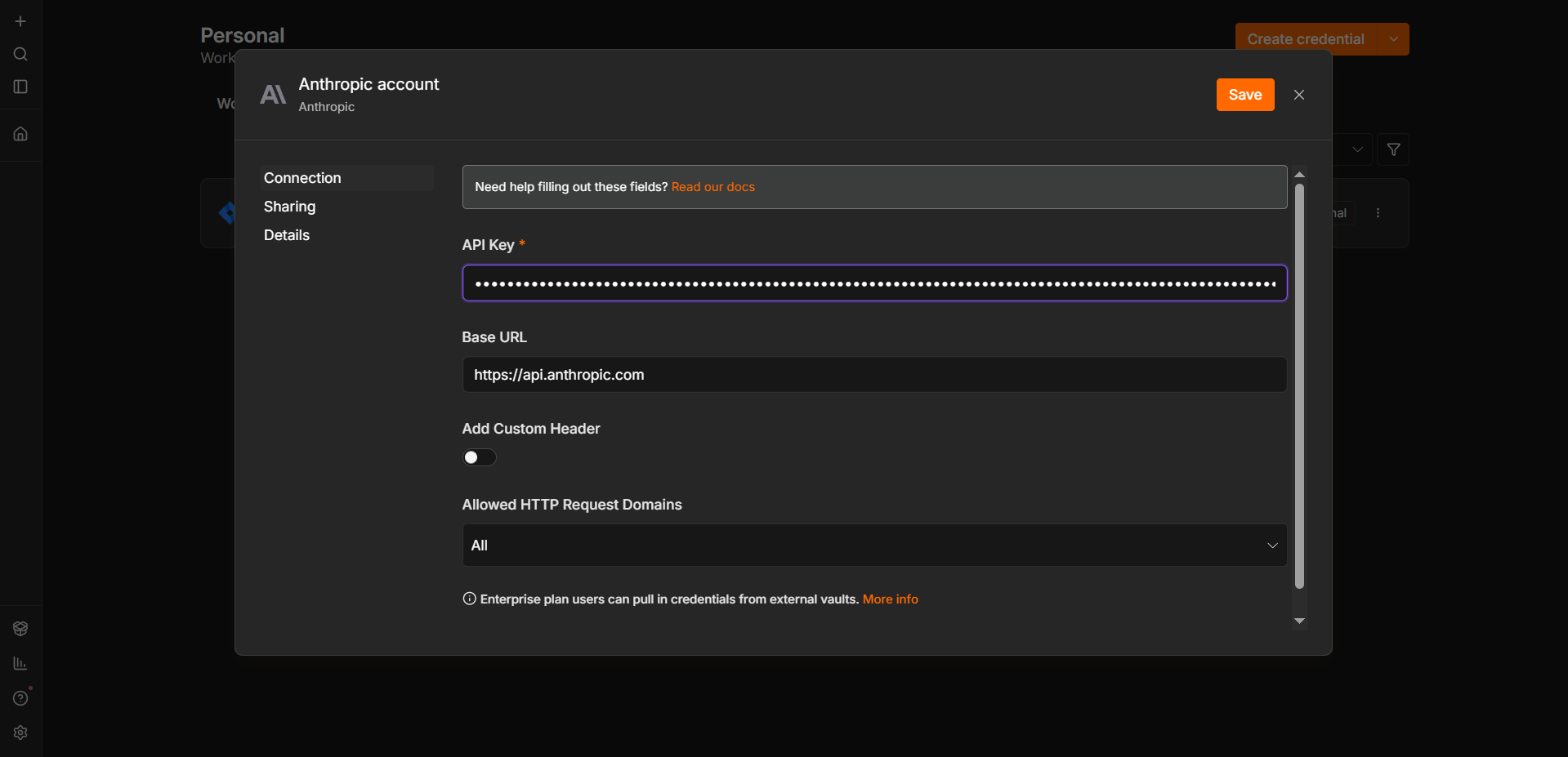
Task: Toggle the sidebar panel layout icon
Action: 20,87
